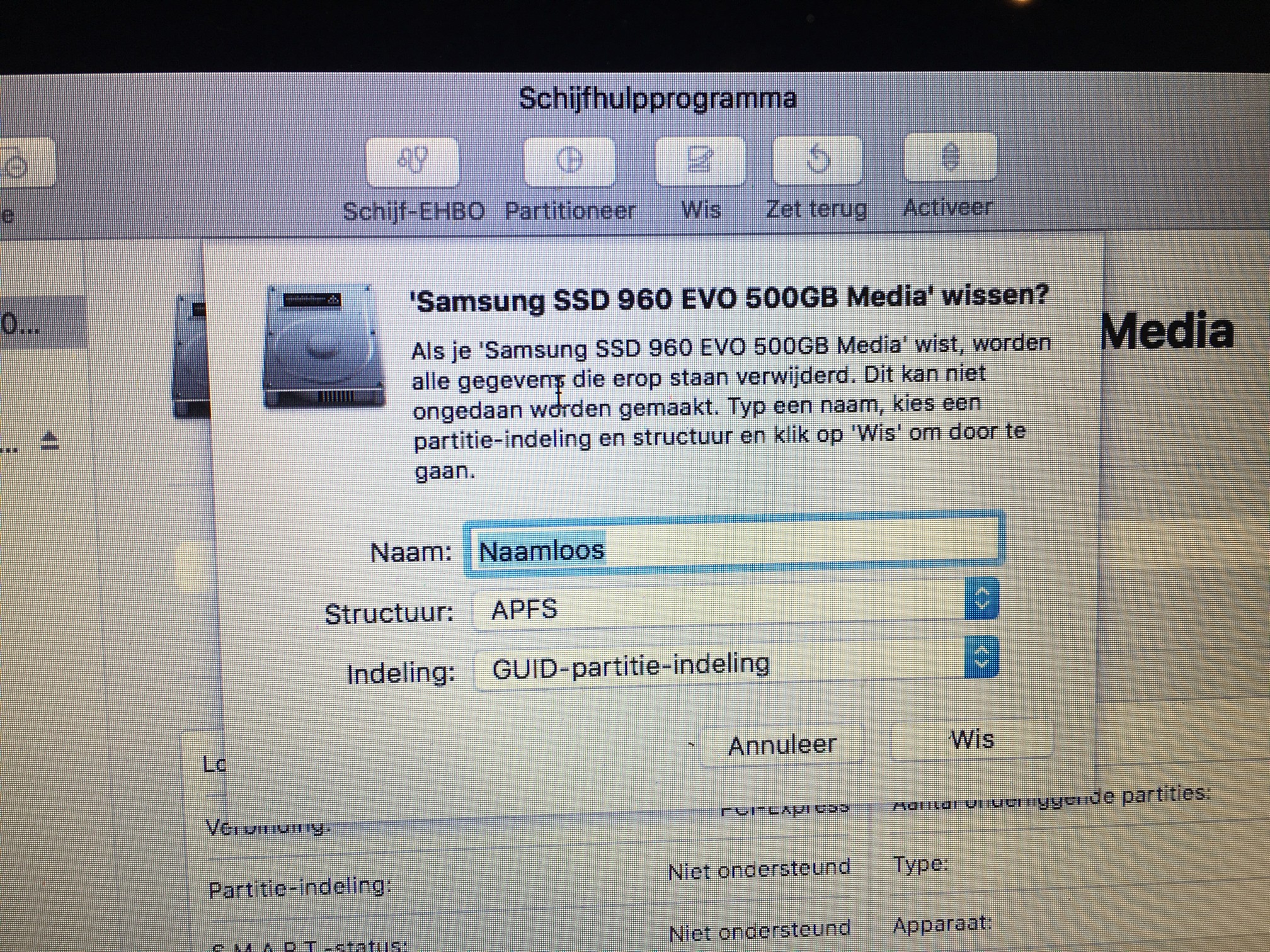
Task: Click the hard disk icon in the dialog
Action: (324, 347)
